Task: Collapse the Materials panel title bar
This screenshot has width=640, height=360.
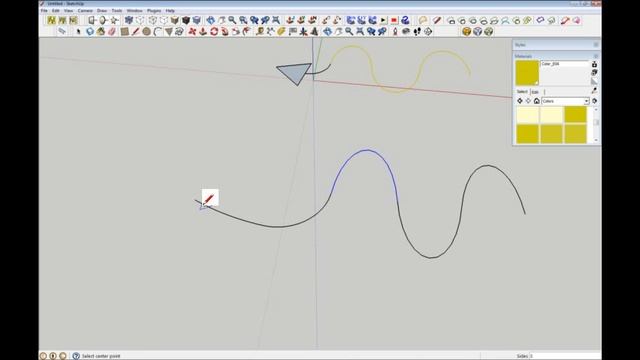Action: pos(556,56)
